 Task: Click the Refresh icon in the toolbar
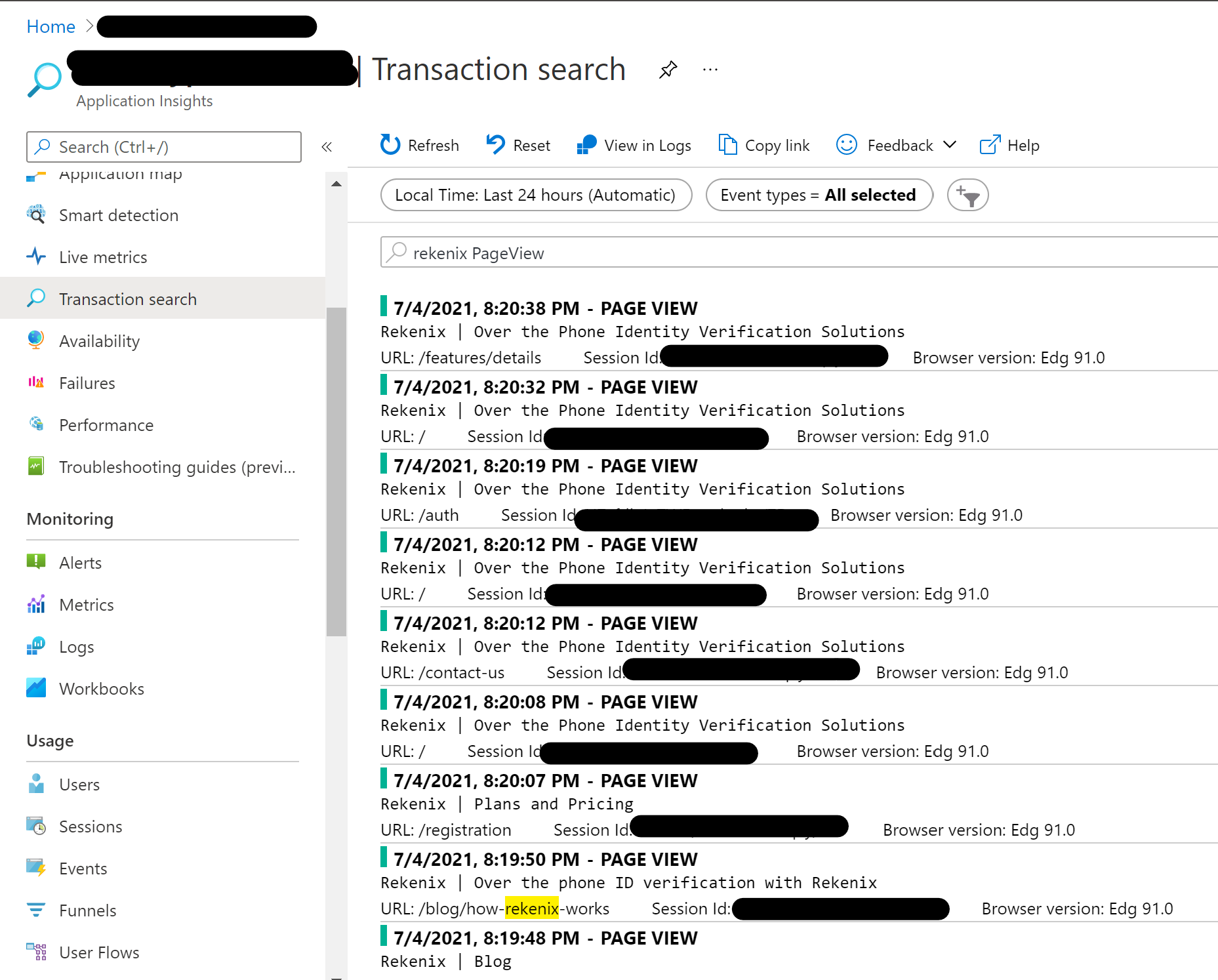390,145
